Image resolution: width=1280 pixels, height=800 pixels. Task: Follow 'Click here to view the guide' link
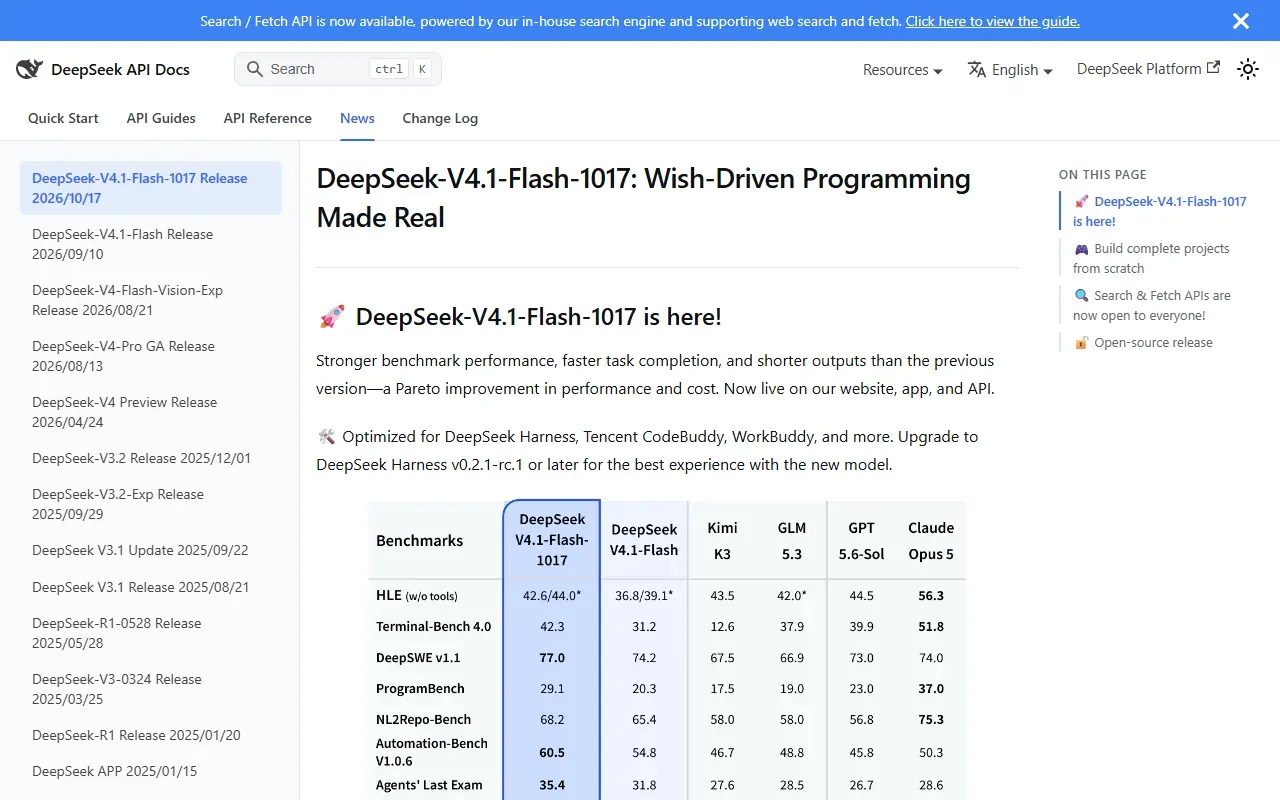point(993,21)
